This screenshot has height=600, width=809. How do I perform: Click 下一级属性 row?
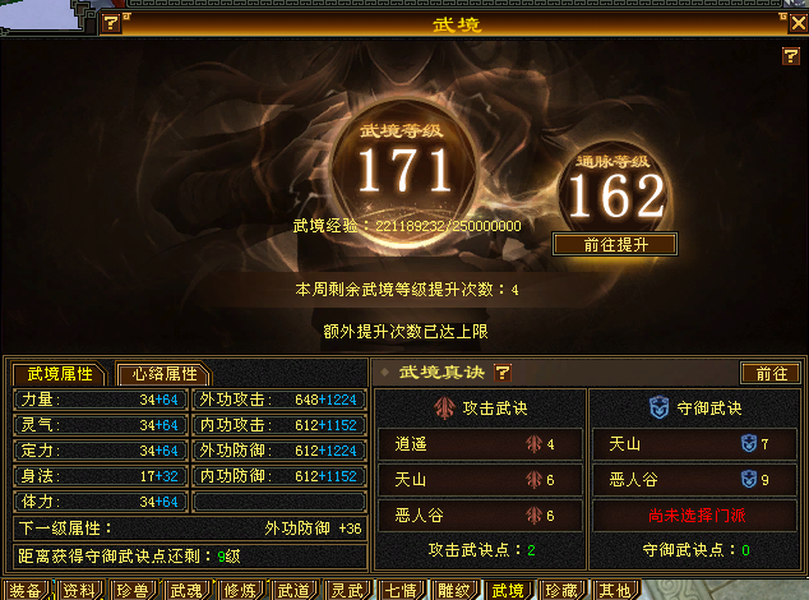[x=190, y=528]
